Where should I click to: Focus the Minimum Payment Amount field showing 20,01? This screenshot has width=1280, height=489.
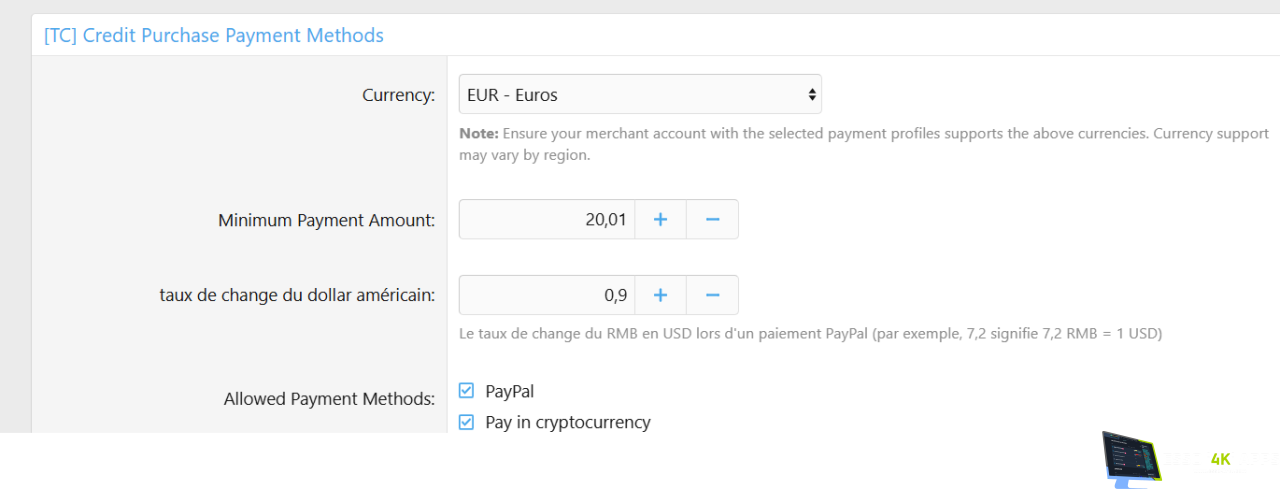(547, 220)
